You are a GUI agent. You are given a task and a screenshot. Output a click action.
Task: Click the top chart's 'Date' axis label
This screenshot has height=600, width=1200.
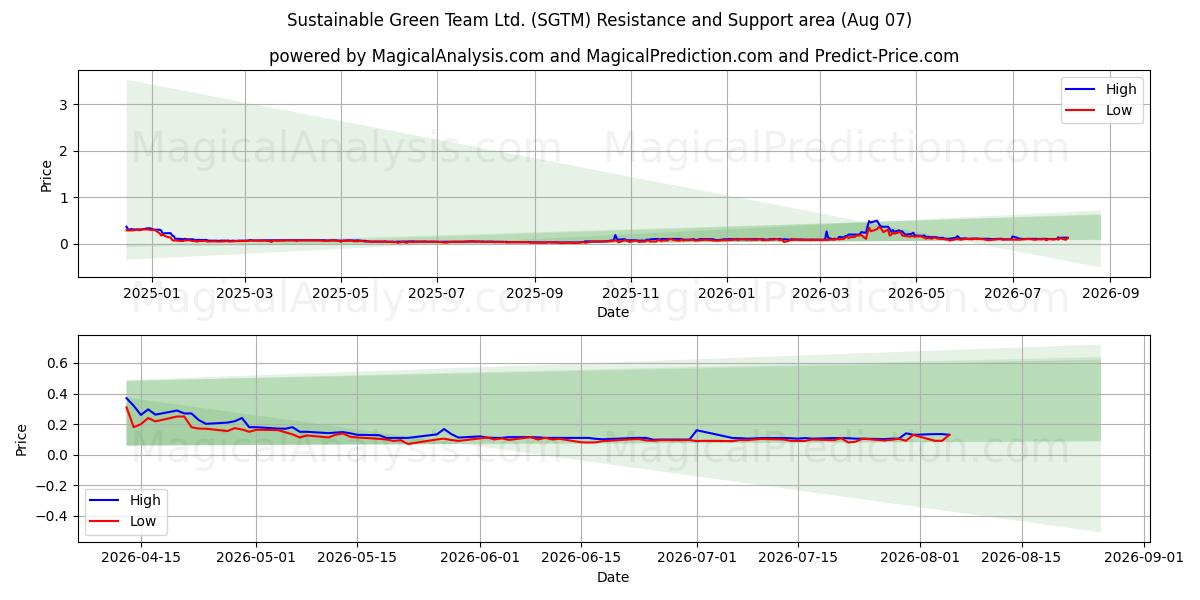[x=613, y=312]
